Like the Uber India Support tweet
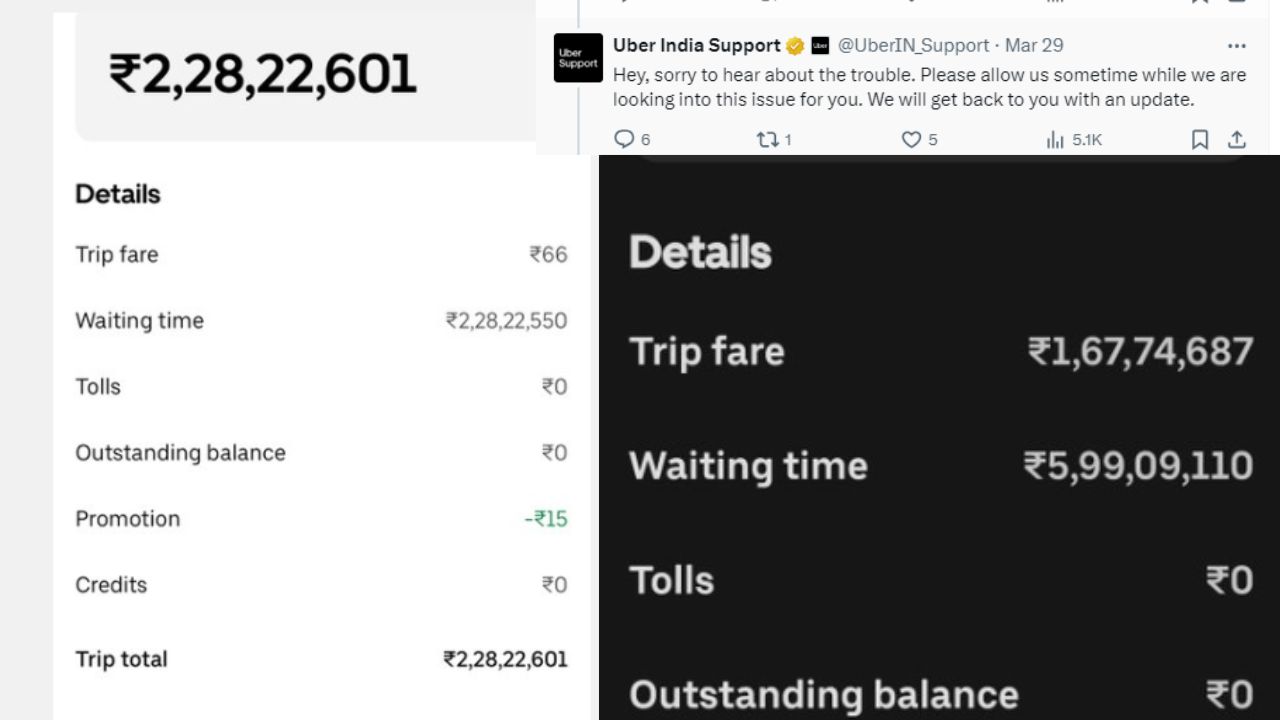The image size is (1280, 720). pos(911,139)
